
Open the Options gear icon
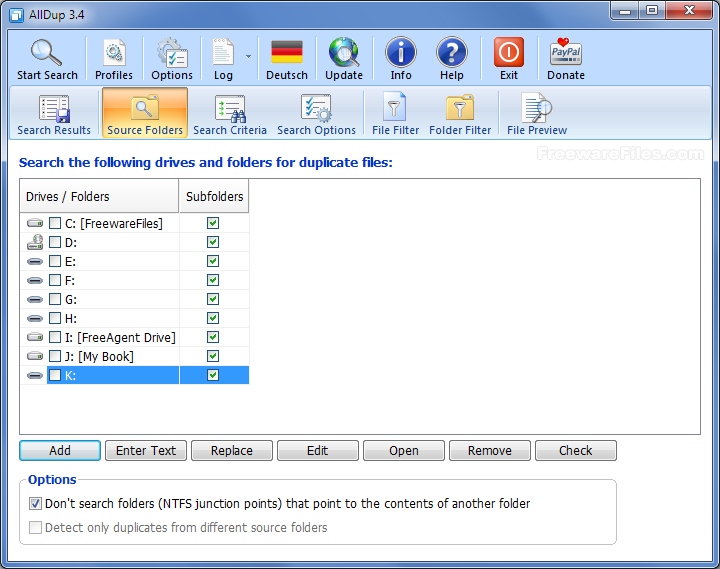pyautogui.click(x=172, y=52)
